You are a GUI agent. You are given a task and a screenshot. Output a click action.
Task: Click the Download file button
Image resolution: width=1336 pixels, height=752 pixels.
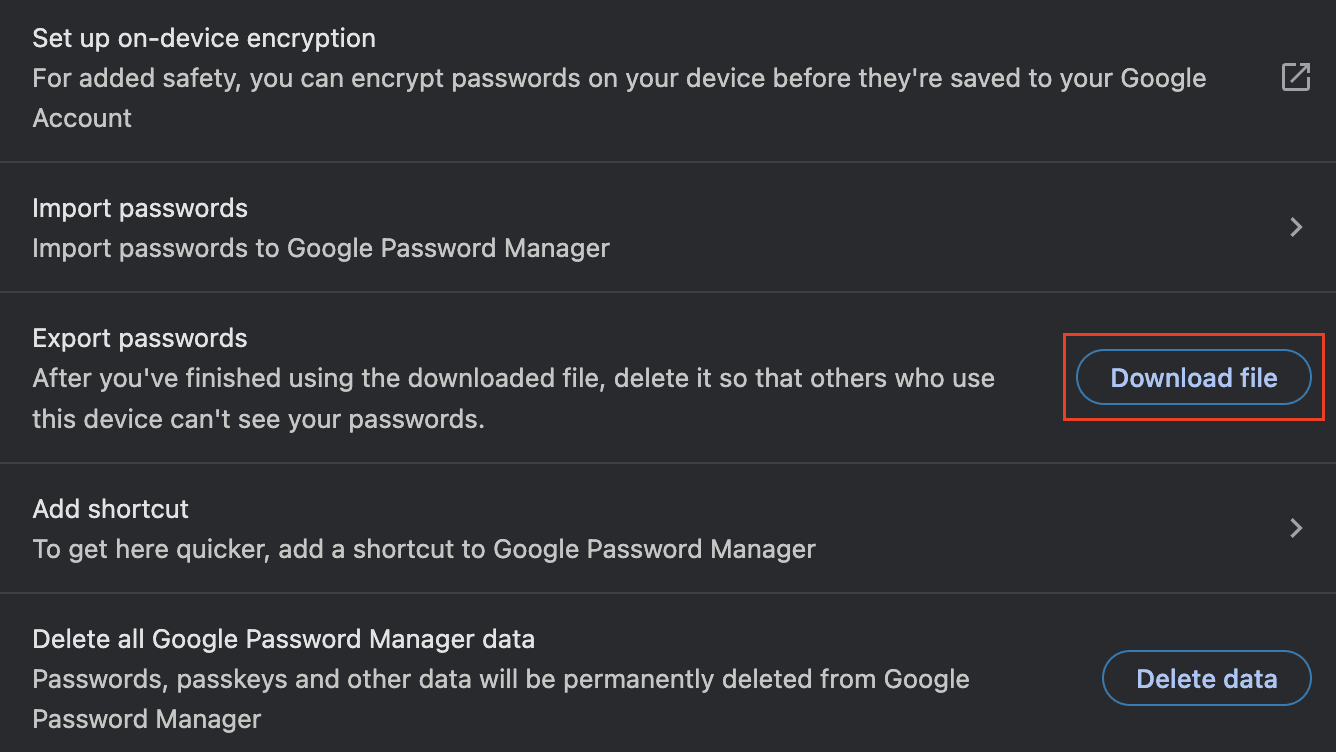tap(1193, 378)
